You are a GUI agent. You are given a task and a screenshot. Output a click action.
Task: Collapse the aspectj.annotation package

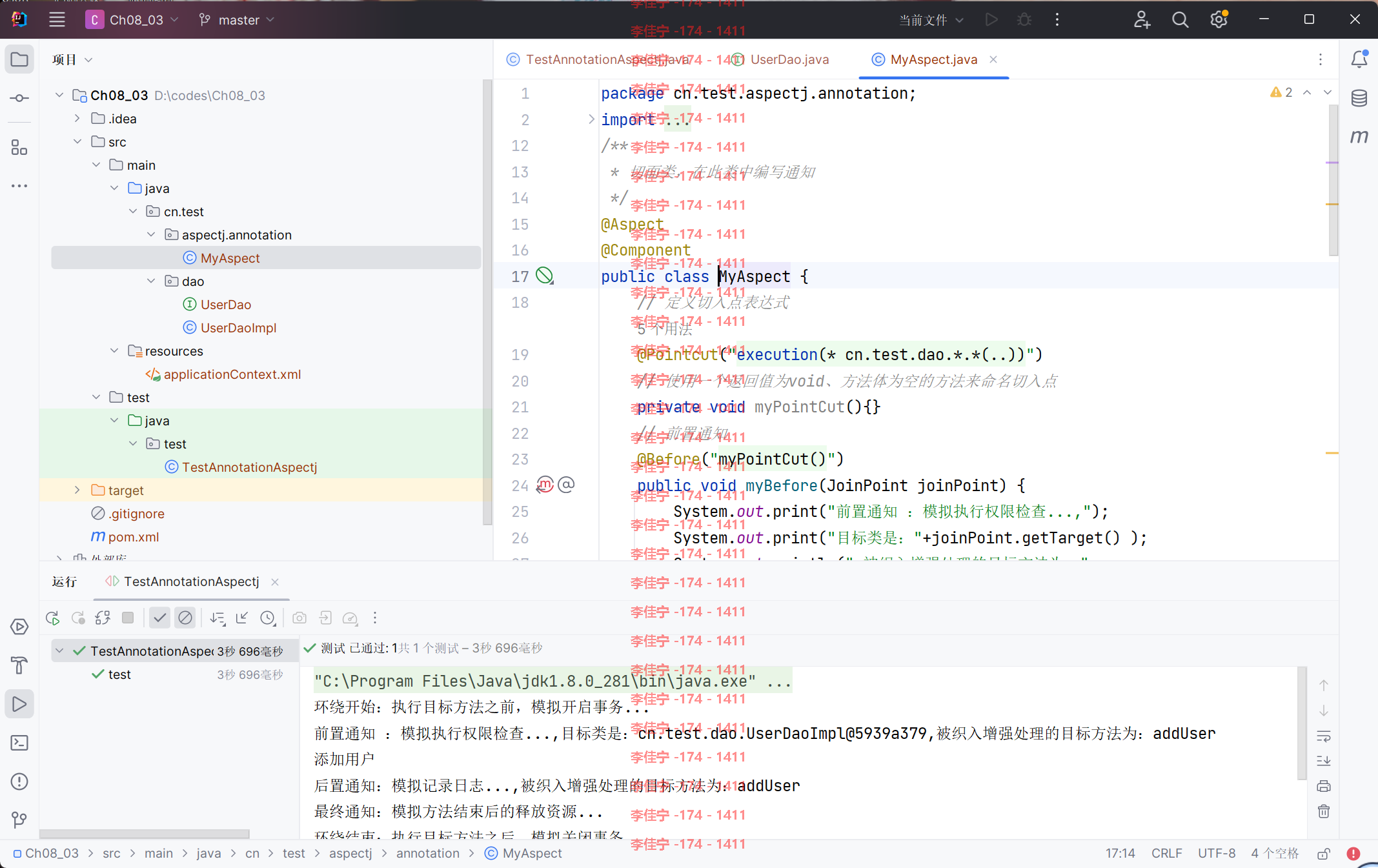[151, 234]
